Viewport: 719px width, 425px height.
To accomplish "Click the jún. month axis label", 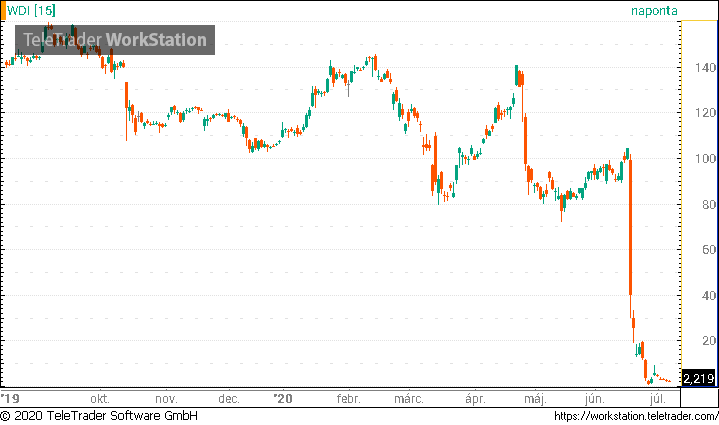I will (594, 399).
